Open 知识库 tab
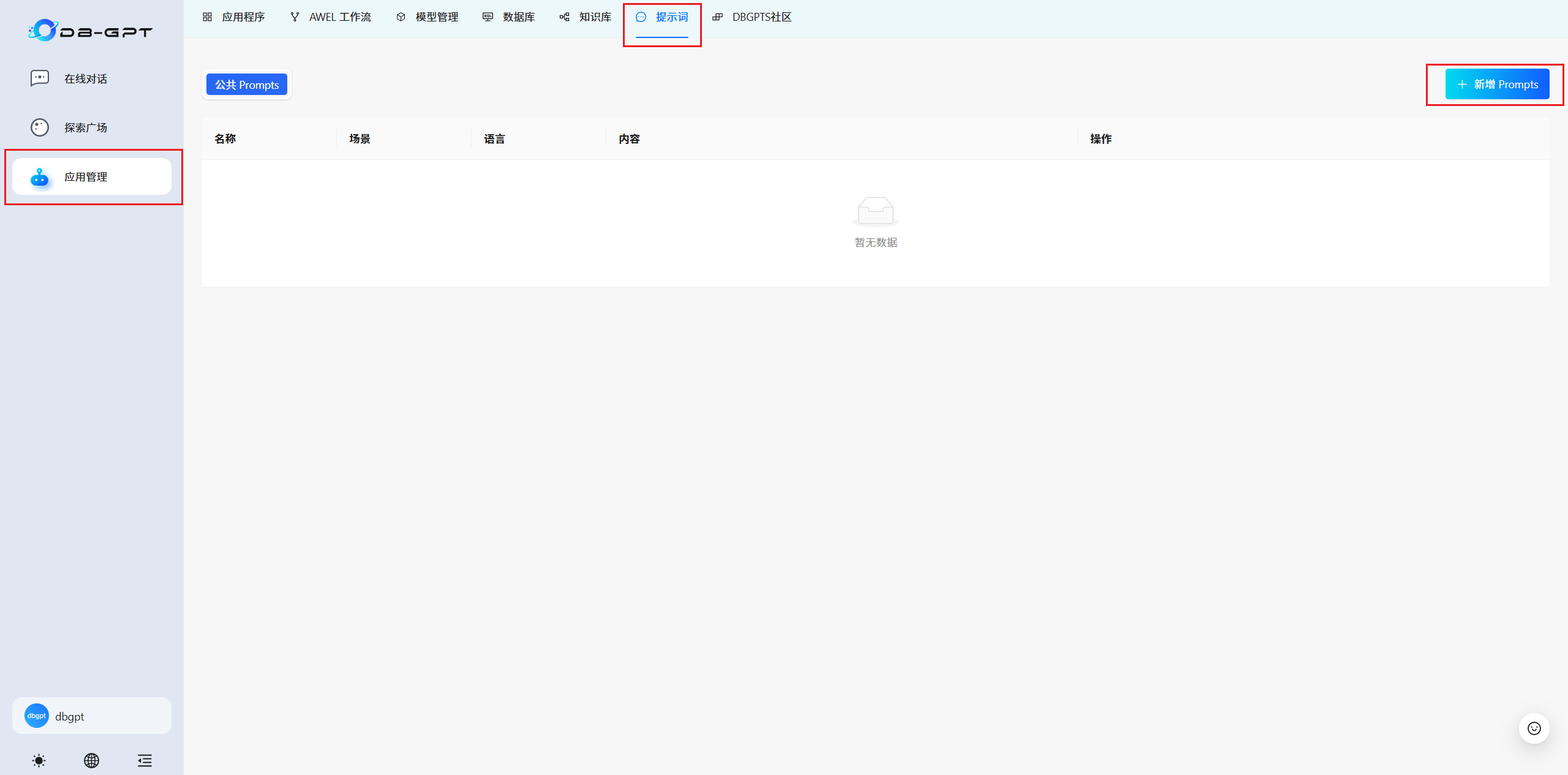 (586, 17)
